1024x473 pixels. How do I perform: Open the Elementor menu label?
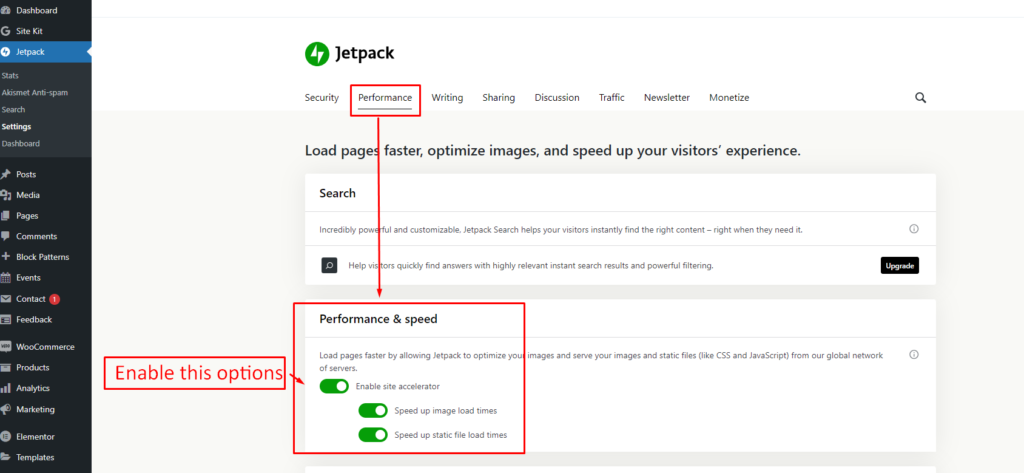pos(35,436)
